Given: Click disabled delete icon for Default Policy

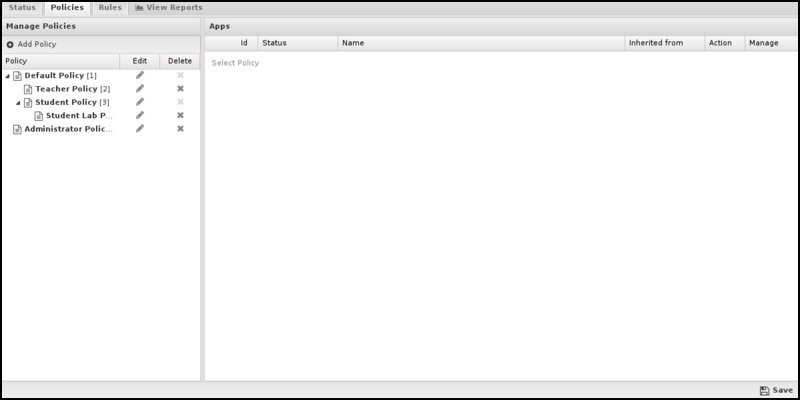Looking at the screenshot, I should (x=180, y=75).
